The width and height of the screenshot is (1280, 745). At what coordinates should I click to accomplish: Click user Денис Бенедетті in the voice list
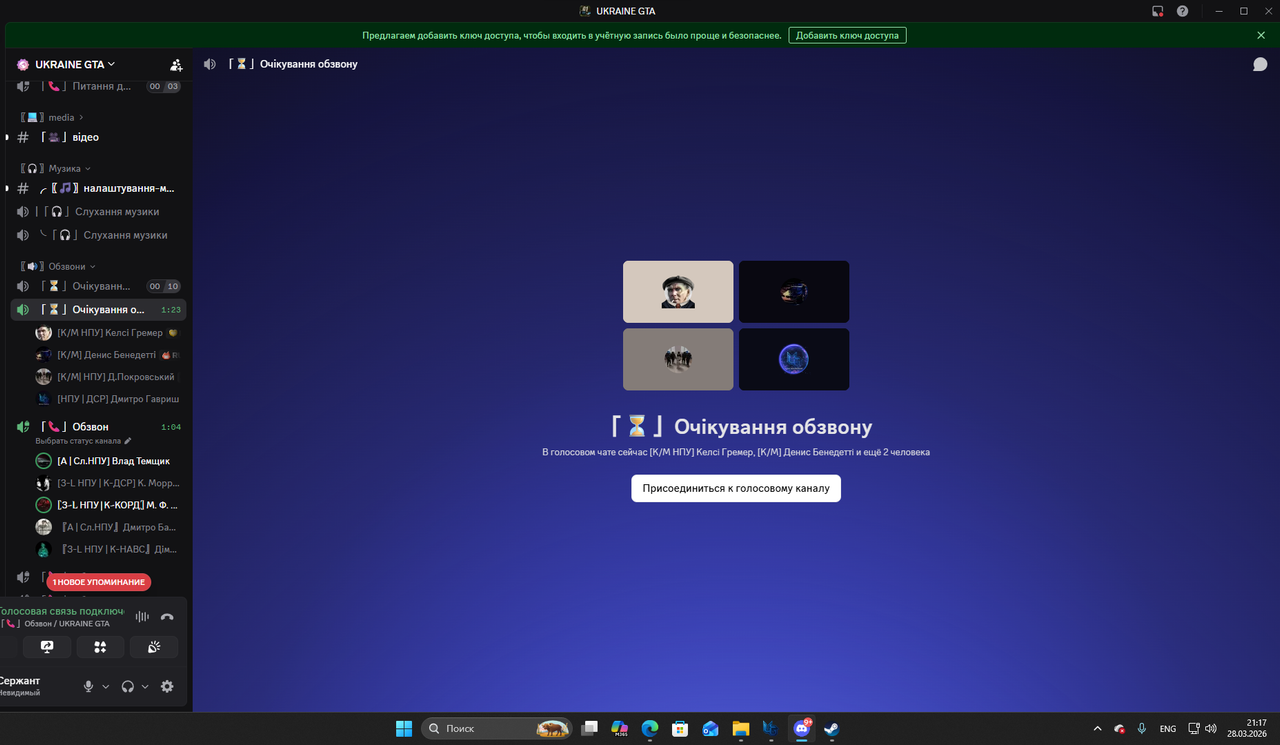(108, 355)
